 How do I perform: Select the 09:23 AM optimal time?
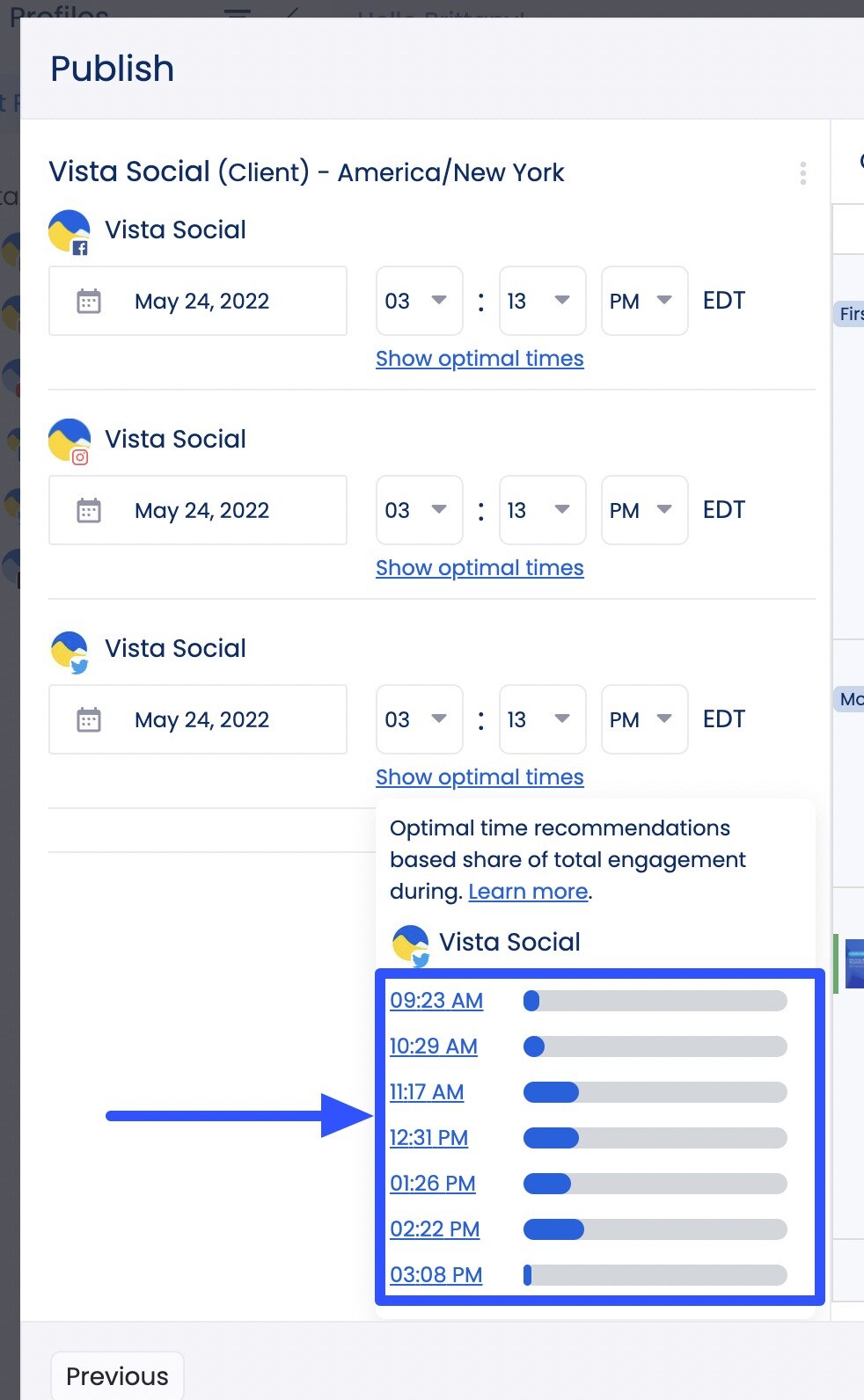point(436,1001)
